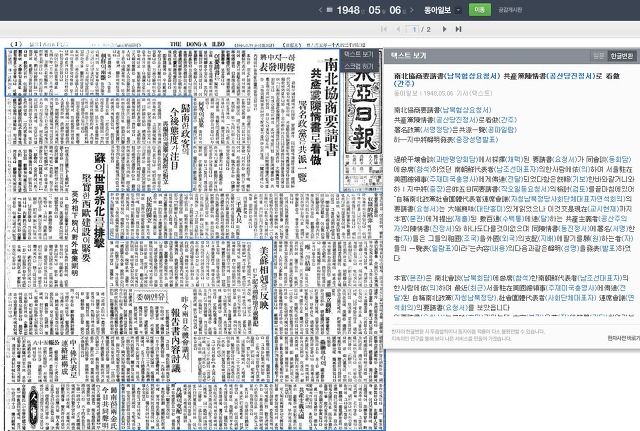Screen dimensions: 640x431
Task: Jump to the first page icon
Action: (x=384, y=29)
